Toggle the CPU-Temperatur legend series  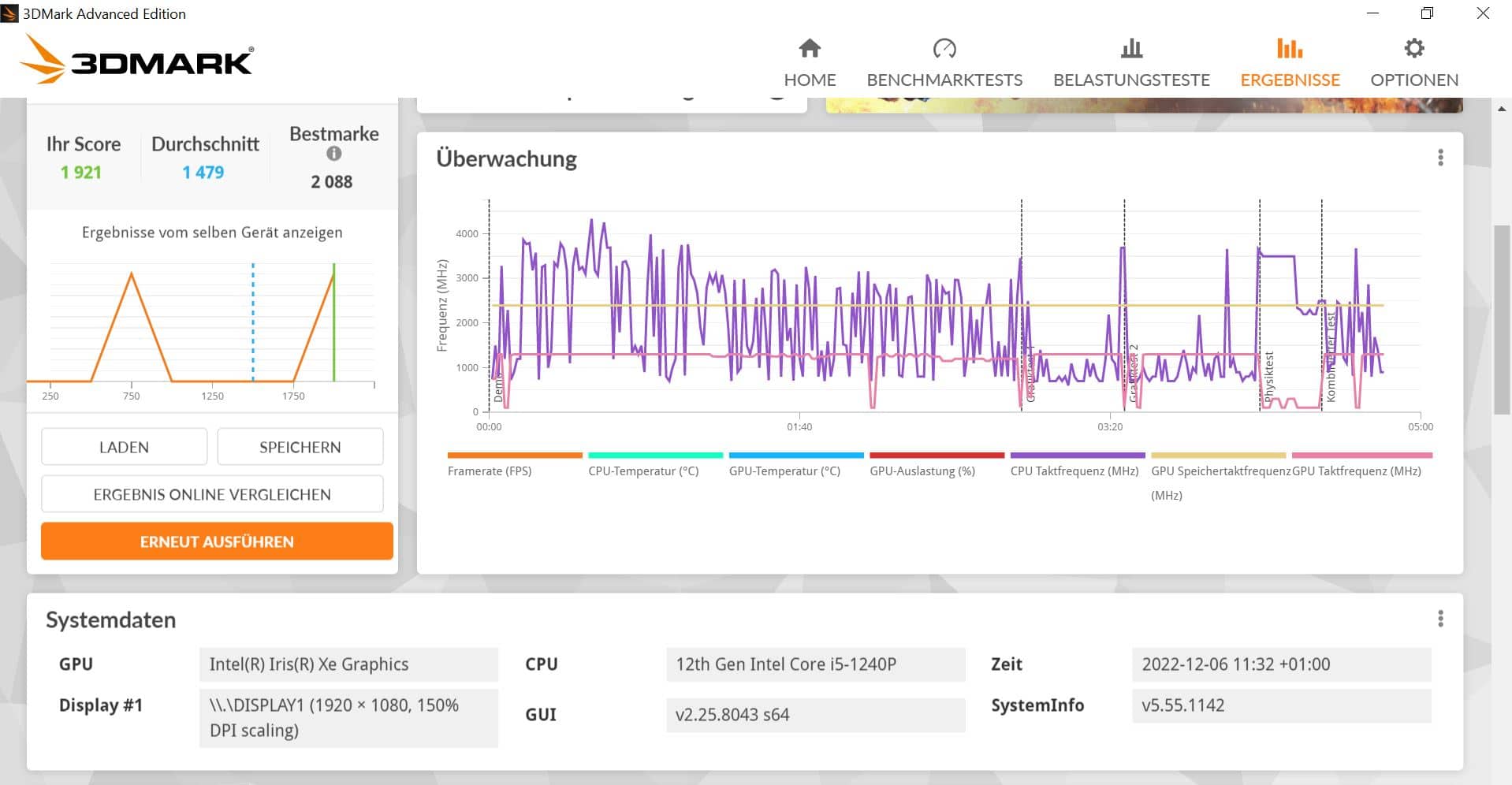tap(643, 471)
